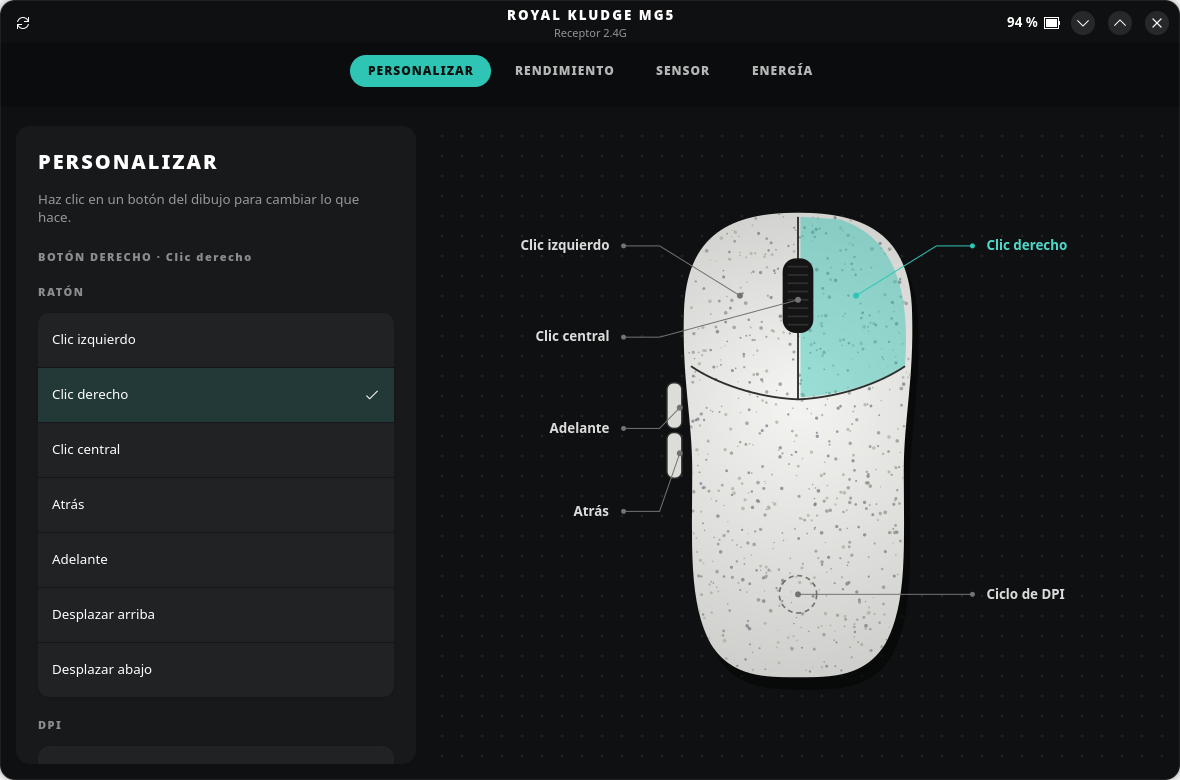Click the battery level icon

click(x=1052, y=23)
